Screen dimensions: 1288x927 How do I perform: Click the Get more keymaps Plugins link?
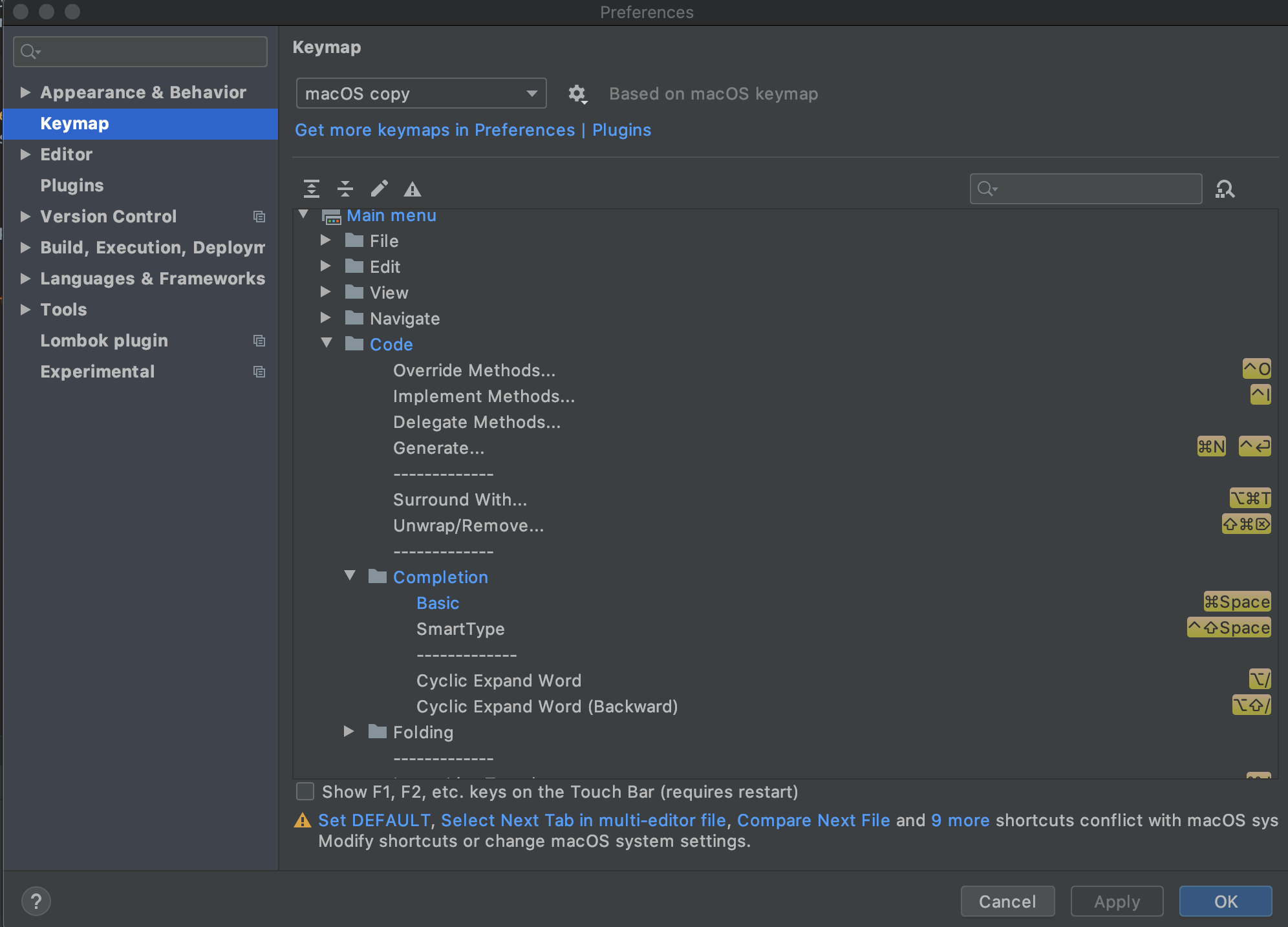(x=473, y=130)
